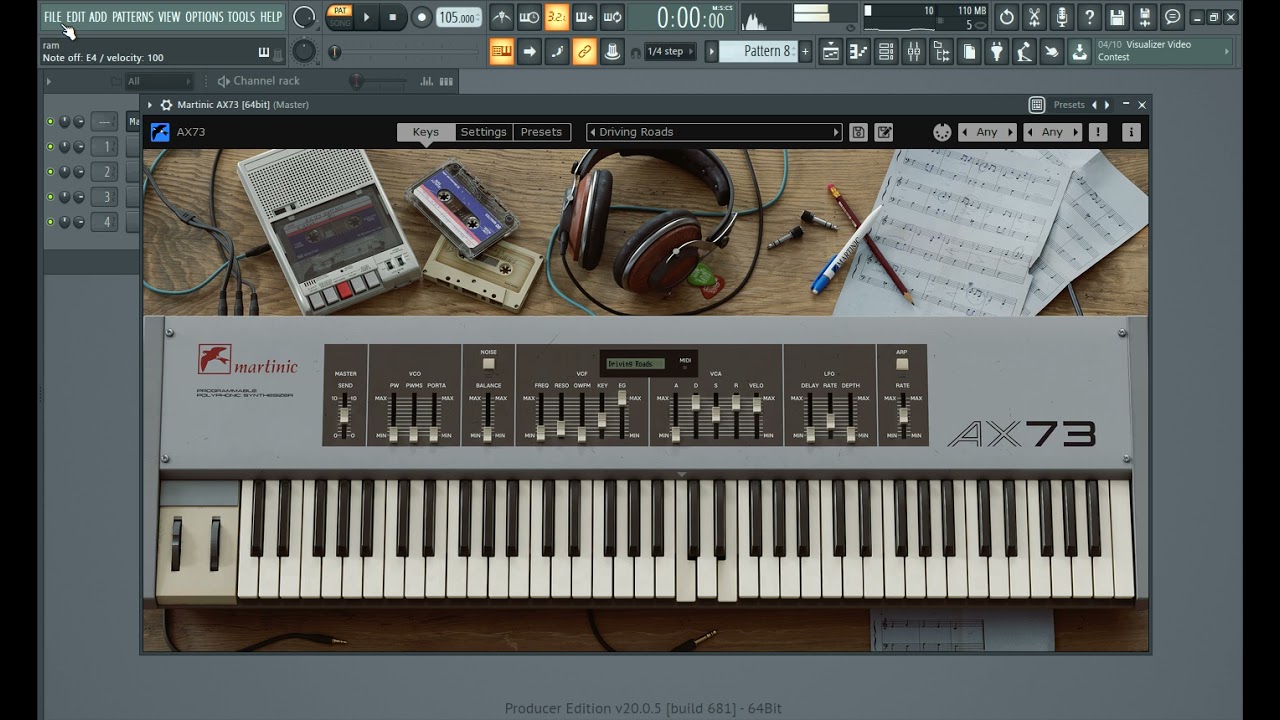This screenshot has width=1280, height=720.
Task: Click the render audio file icon
Action: 1145,17
